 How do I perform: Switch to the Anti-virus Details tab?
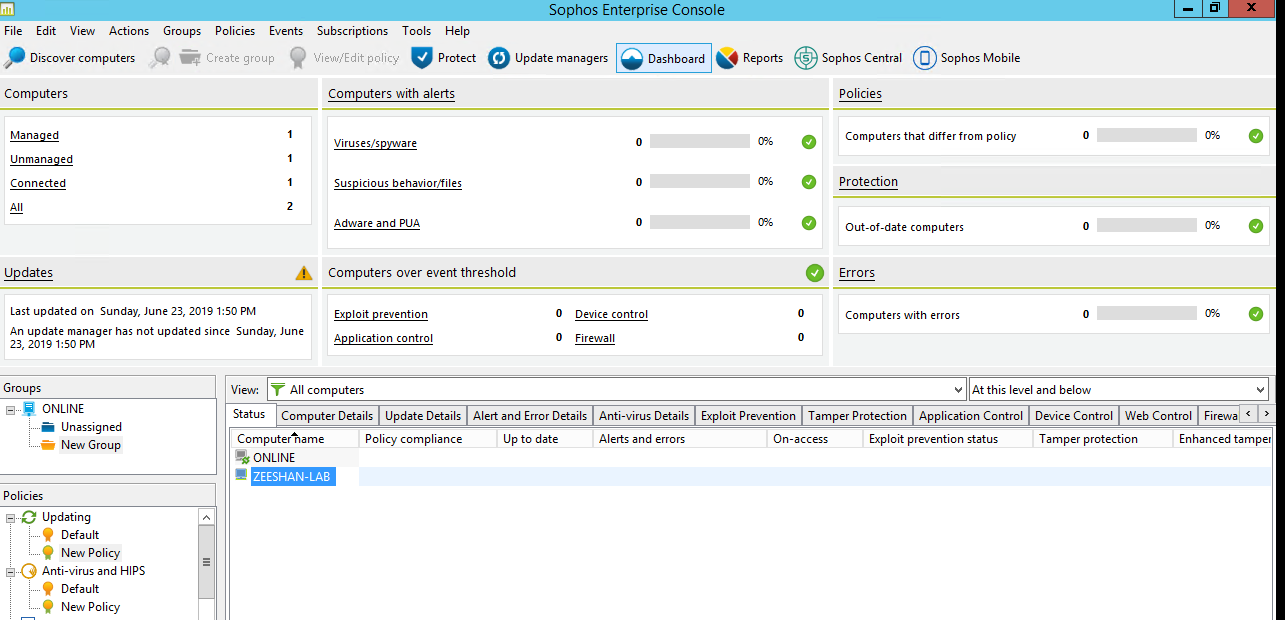point(644,416)
